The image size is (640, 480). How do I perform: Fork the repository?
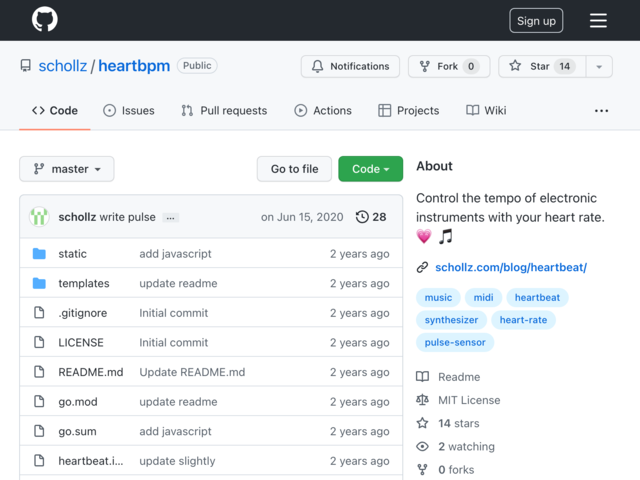point(449,66)
